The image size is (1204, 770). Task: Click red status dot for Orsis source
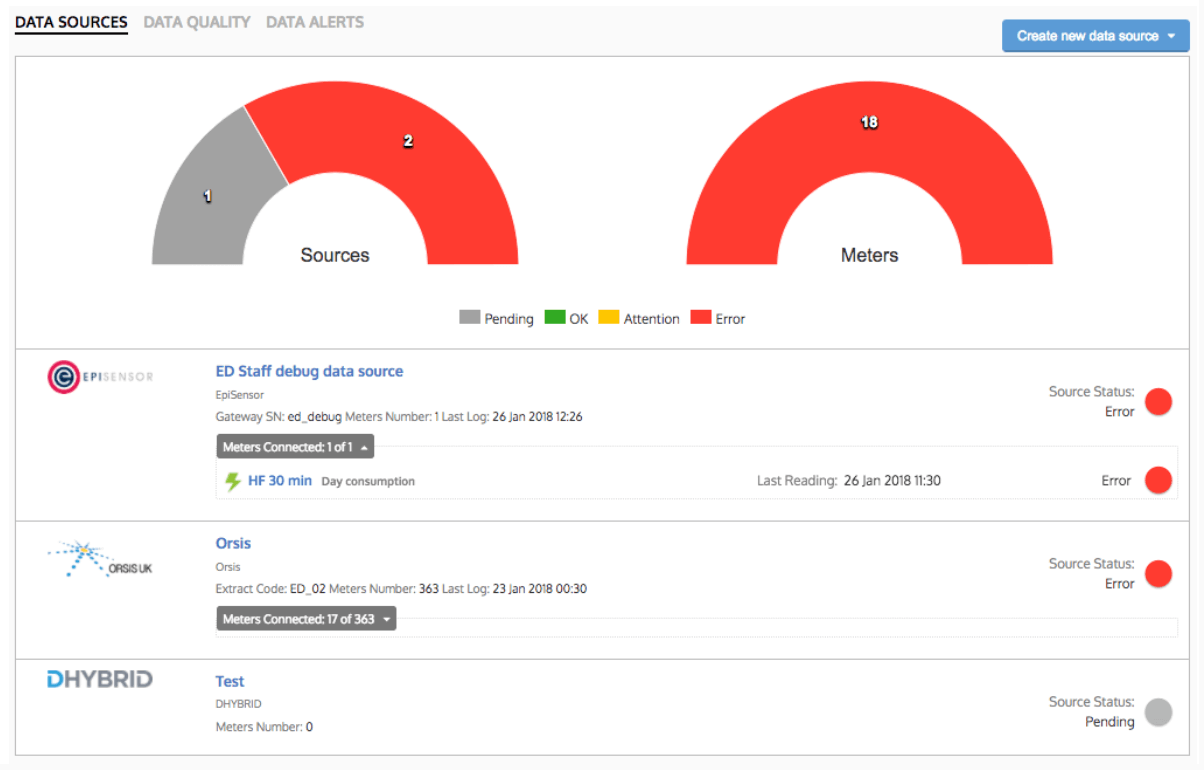tap(1158, 574)
